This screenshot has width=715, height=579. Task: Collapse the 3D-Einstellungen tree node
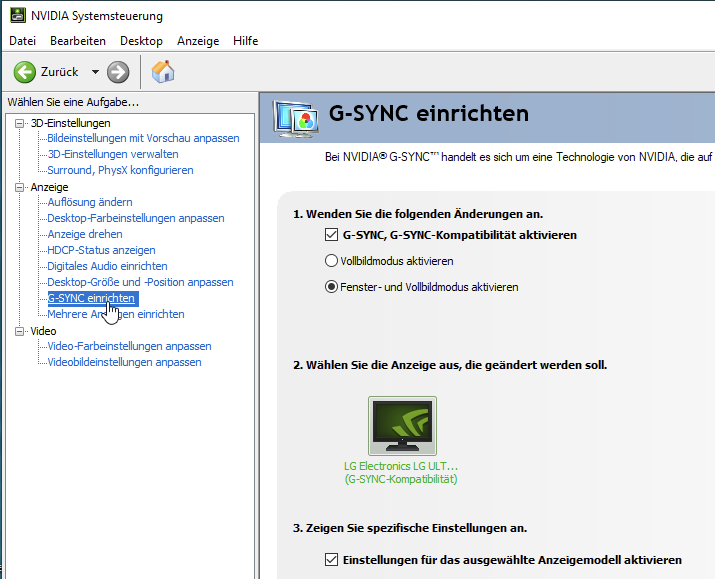click(x=19, y=123)
